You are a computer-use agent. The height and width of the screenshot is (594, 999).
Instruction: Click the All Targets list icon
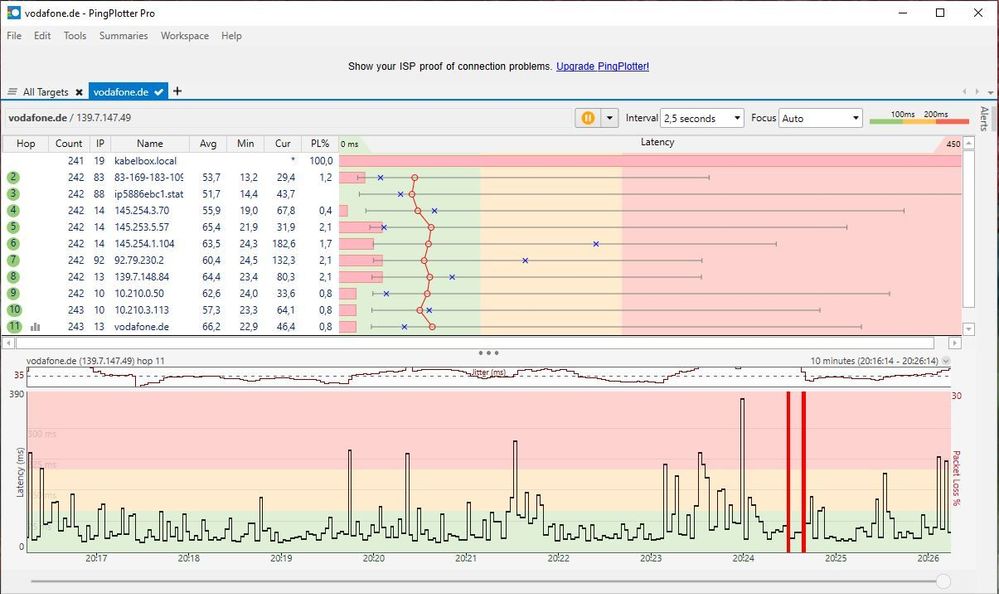(12, 92)
